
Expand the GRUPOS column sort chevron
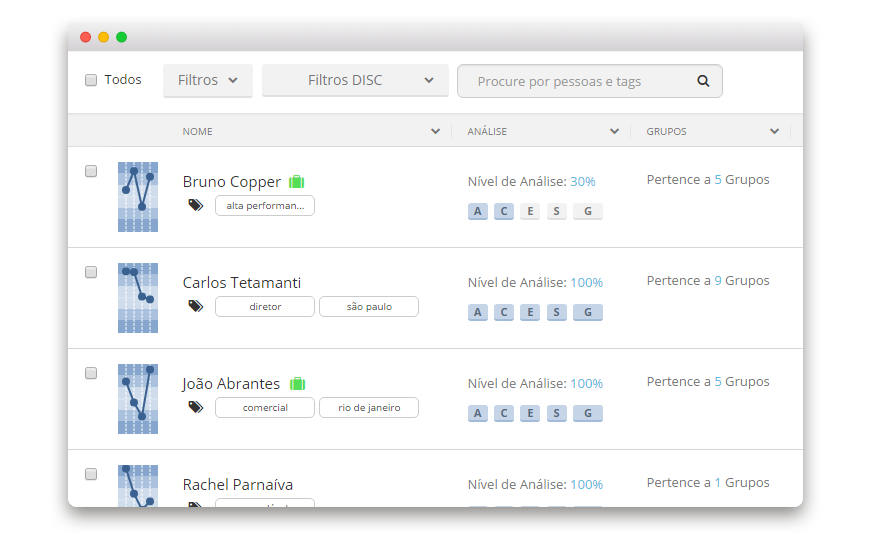[x=775, y=132]
